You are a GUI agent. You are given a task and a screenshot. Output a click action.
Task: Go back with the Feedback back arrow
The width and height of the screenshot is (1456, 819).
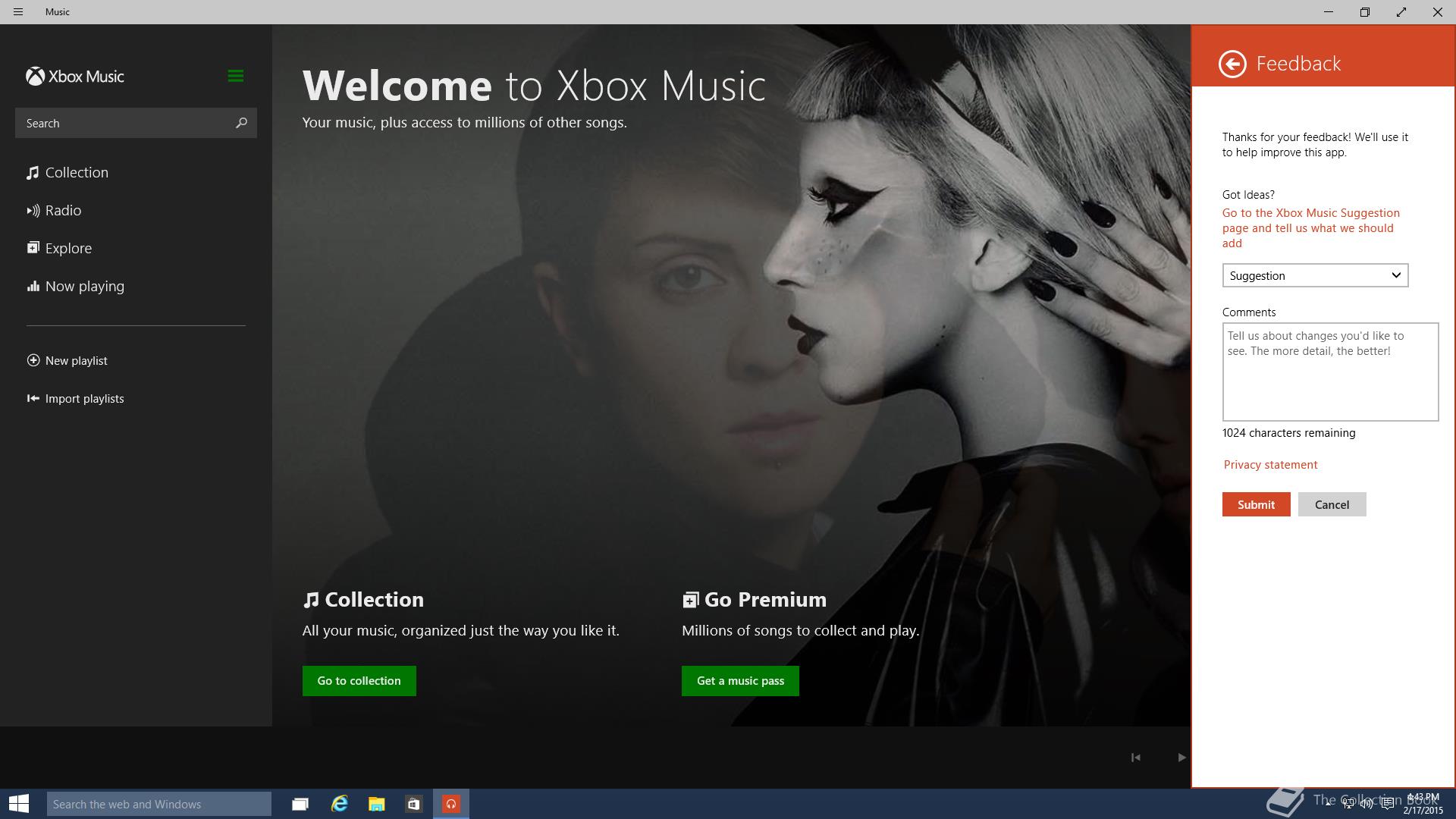pyautogui.click(x=1232, y=64)
